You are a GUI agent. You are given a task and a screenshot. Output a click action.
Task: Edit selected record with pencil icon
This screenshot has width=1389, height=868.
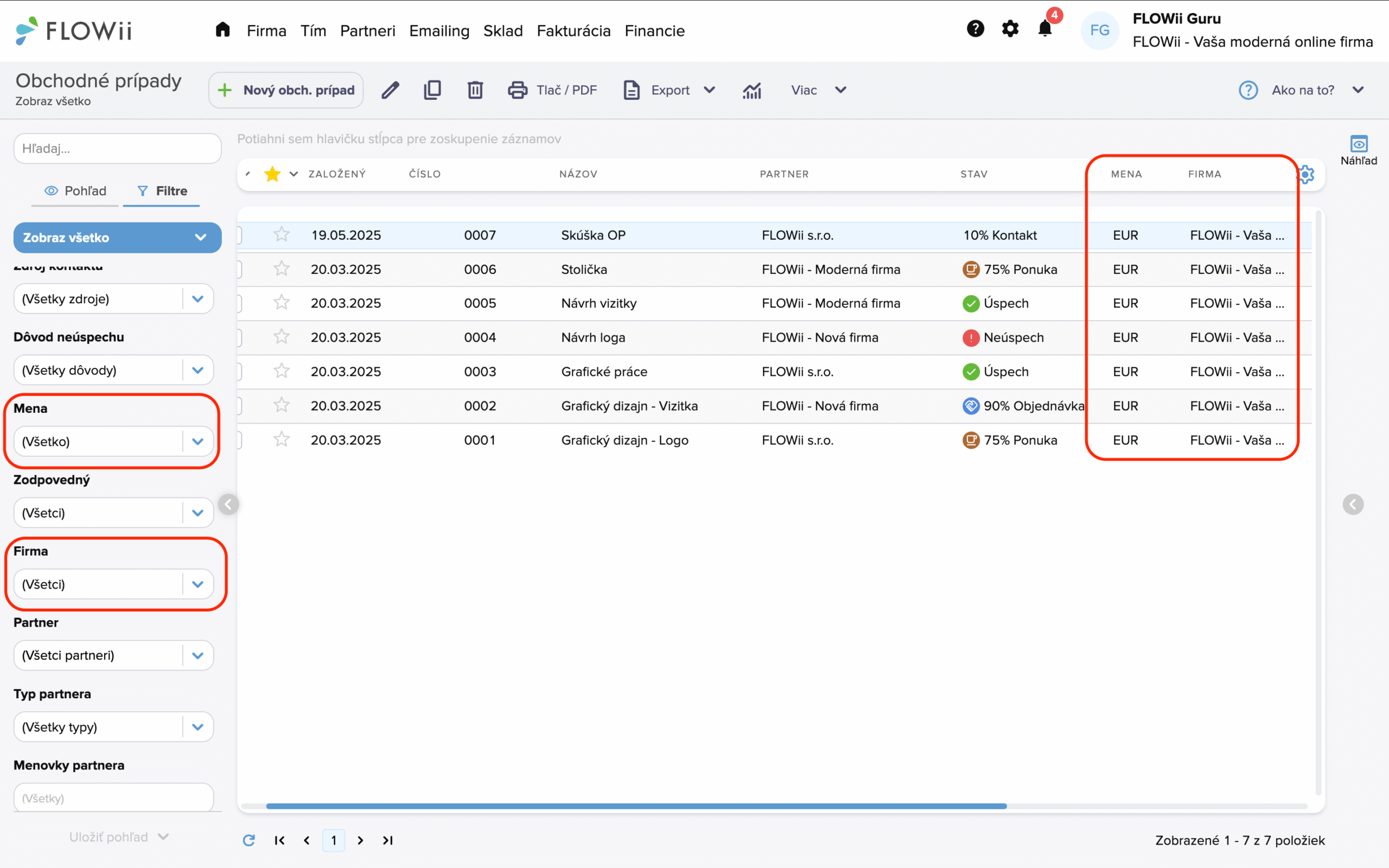(x=390, y=90)
